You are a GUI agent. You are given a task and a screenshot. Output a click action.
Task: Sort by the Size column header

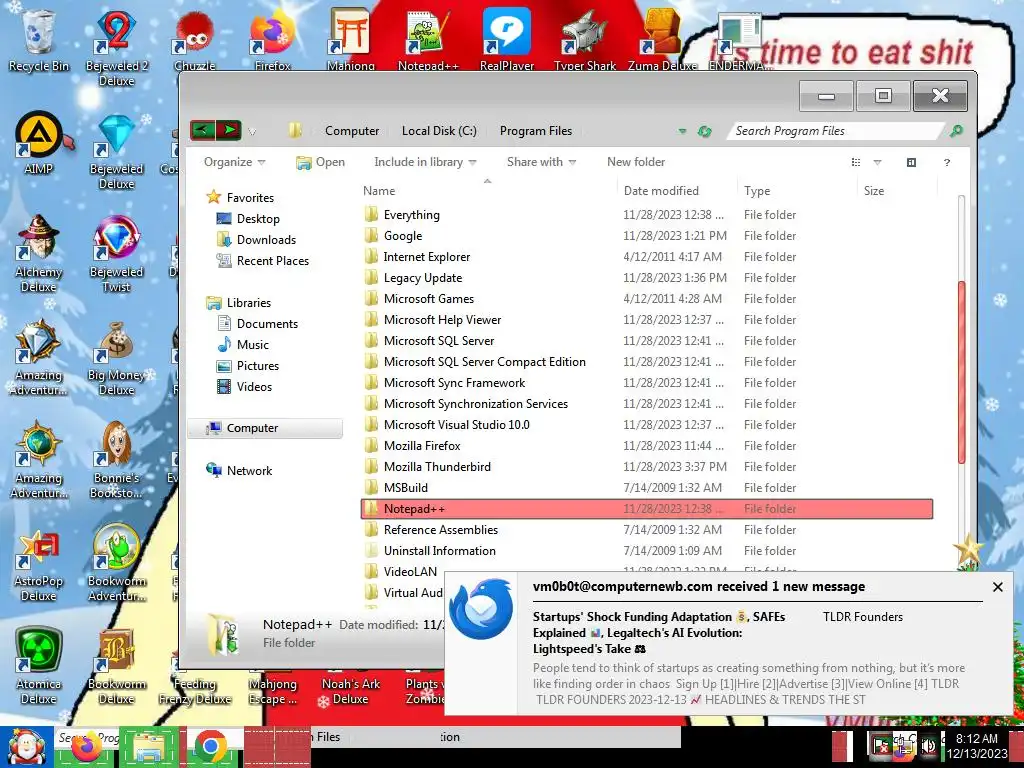[x=897, y=191]
